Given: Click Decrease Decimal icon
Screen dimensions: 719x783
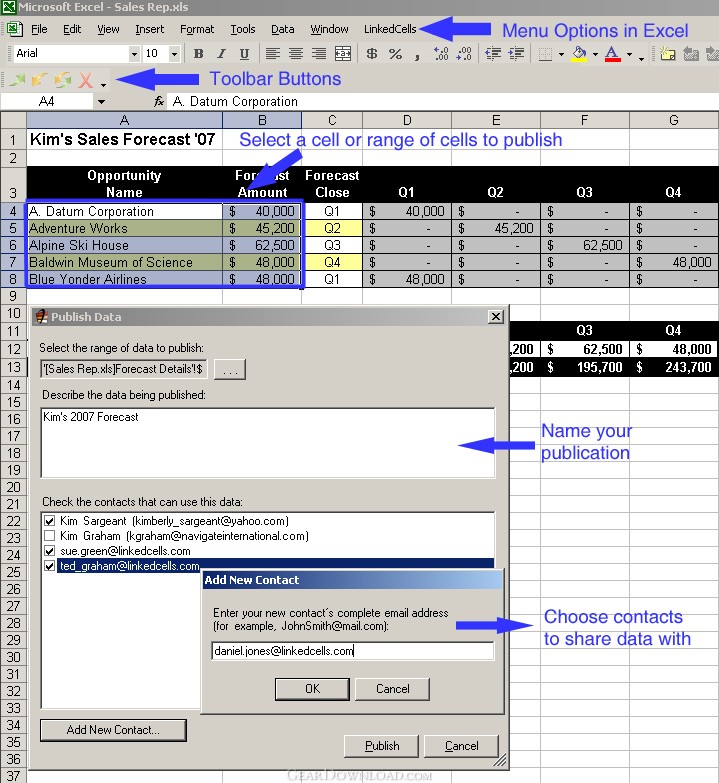Looking at the screenshot, I should click(464, 53).
